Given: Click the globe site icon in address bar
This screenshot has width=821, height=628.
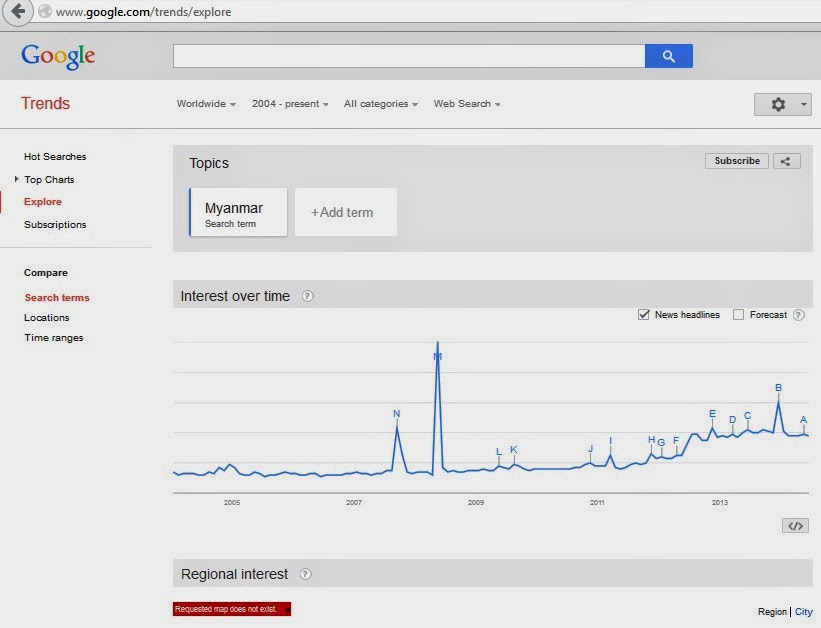Looking at the screenshot, I should point(46,11).
